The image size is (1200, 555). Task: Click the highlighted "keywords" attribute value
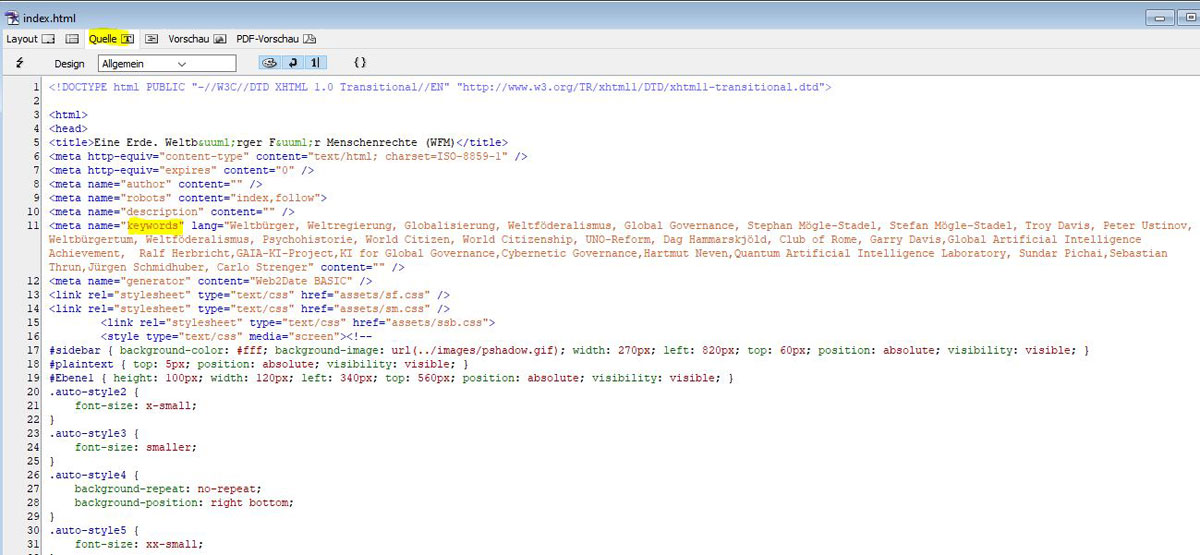[155, 226]
